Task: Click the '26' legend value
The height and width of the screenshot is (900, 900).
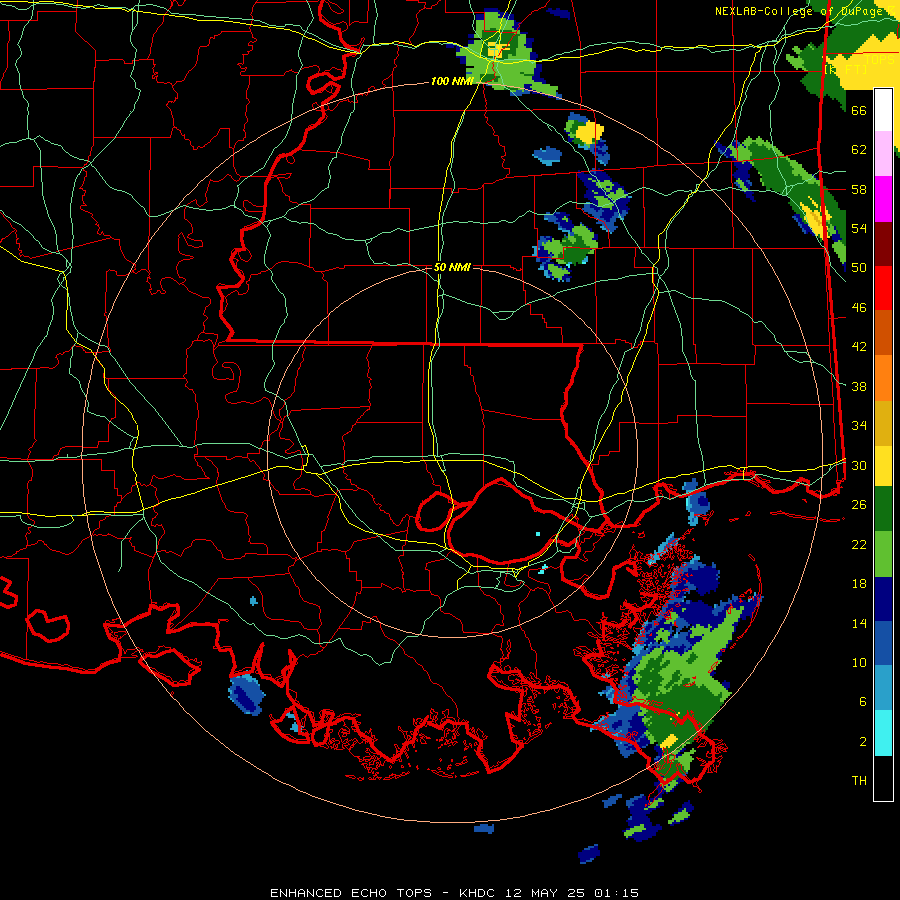Action: pos(859,505)
